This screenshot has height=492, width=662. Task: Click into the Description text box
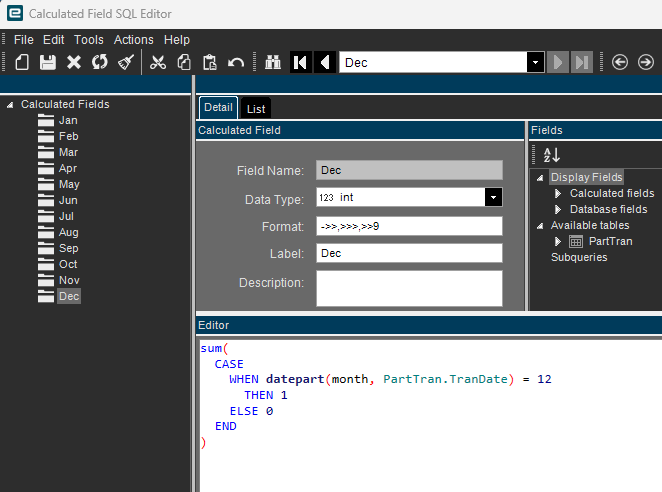[x=409, y=288]
